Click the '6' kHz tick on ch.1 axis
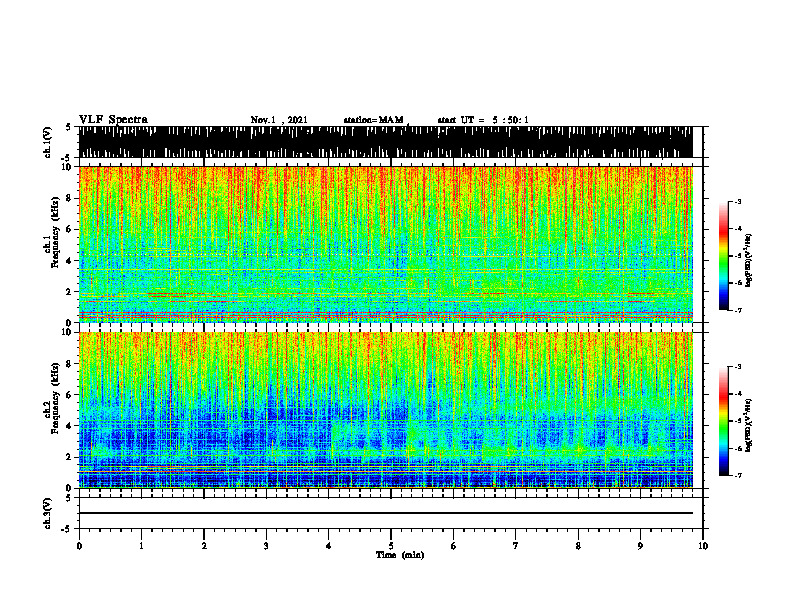Screen dimensions: 792x612 [70, 229]
